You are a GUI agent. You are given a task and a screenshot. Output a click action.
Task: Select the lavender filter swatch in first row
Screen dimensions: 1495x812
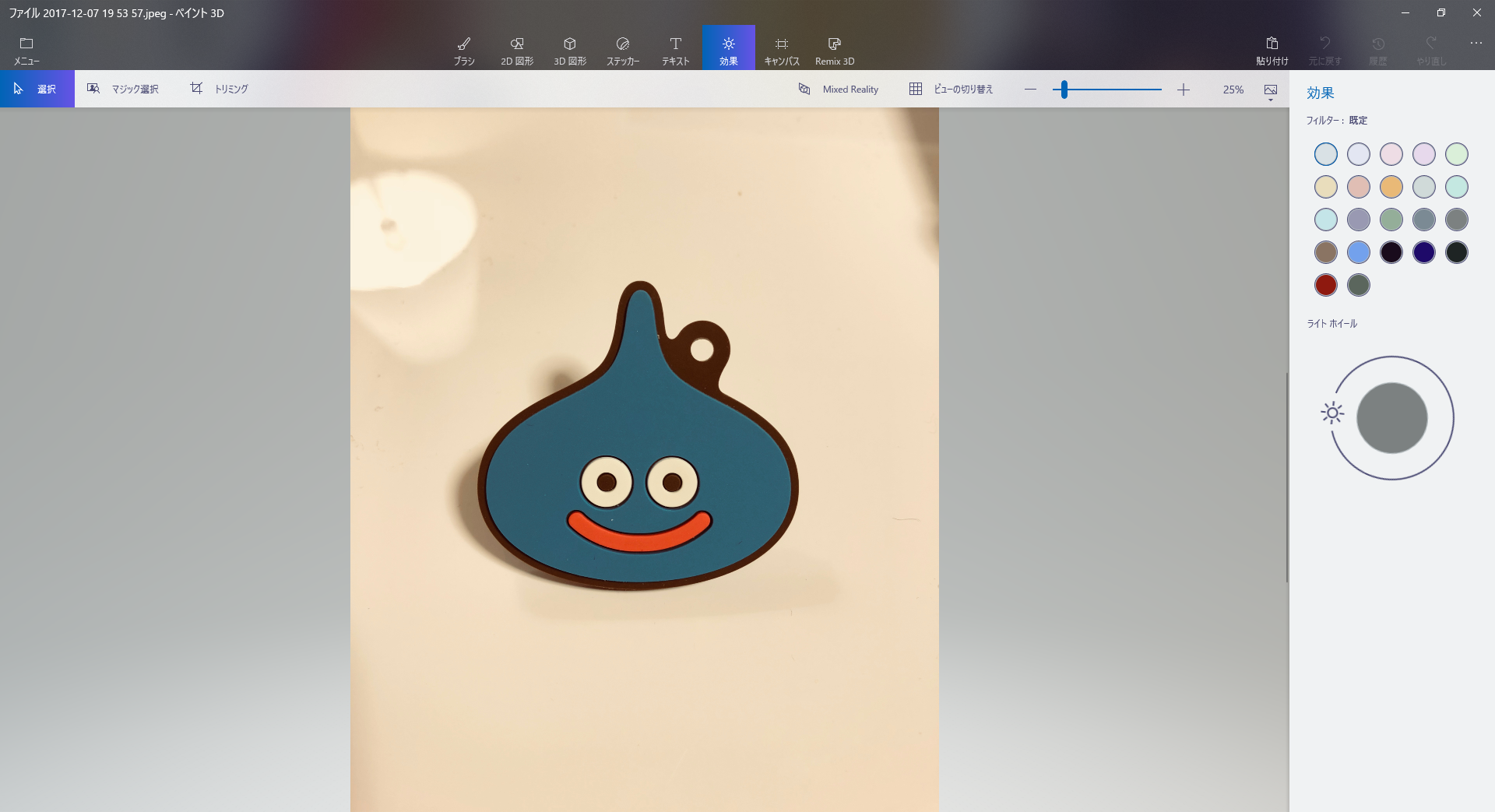coord(1359,154)
